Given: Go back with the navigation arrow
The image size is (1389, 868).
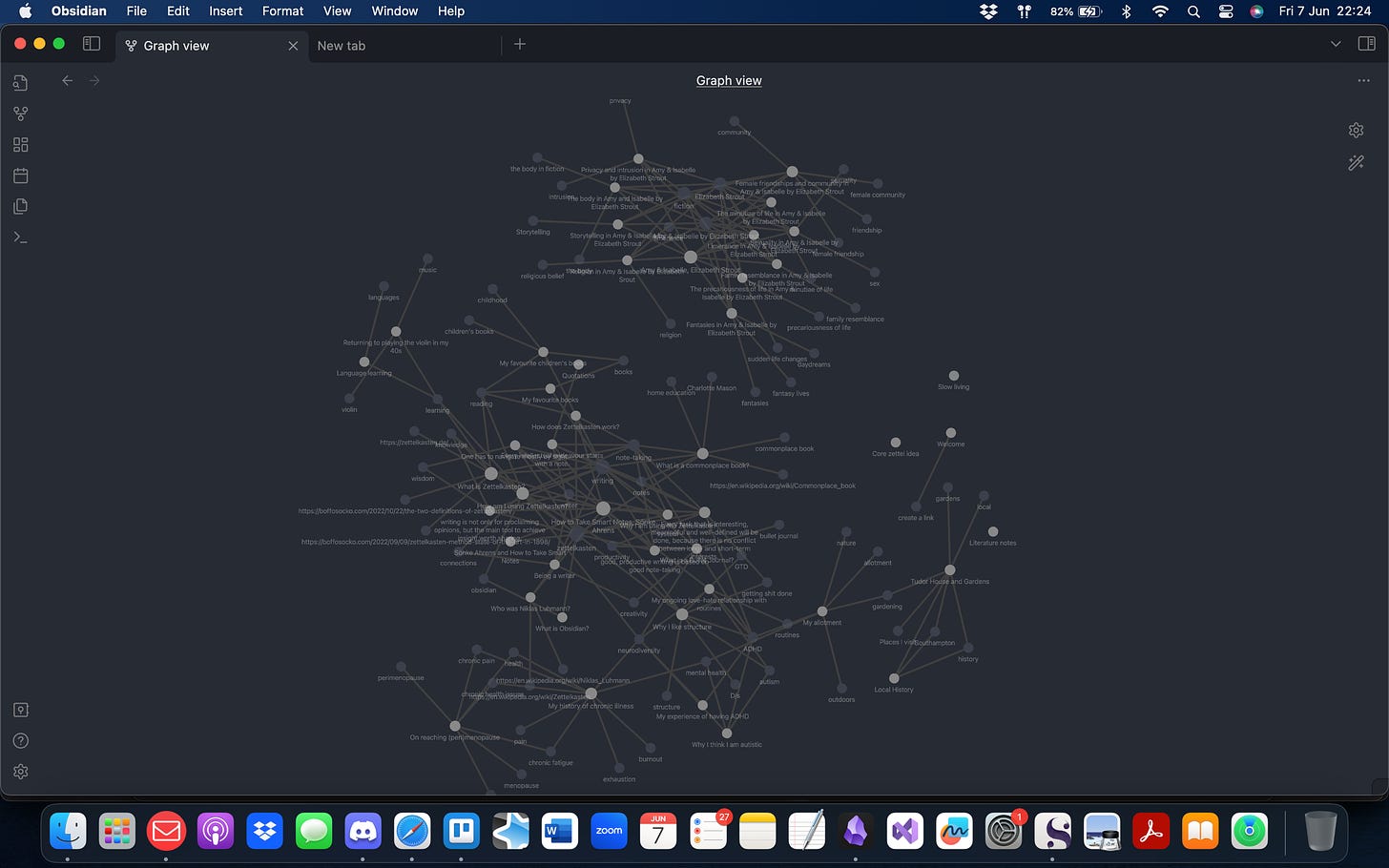Looking at the screenshot, I should 67,81.
